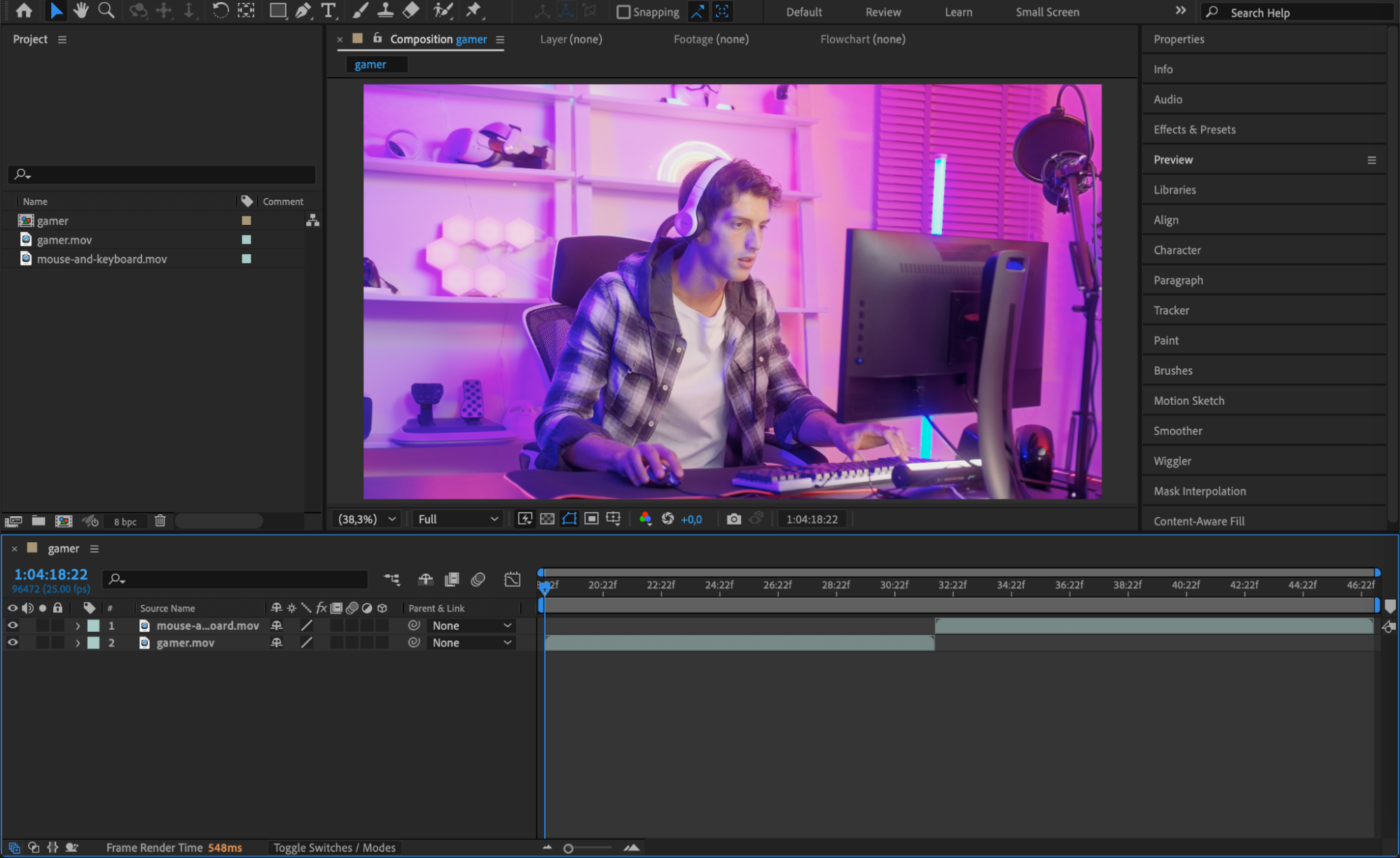Switch to Learn workspace
This screenshot has width=1400, height=858.
pos(958,12)
